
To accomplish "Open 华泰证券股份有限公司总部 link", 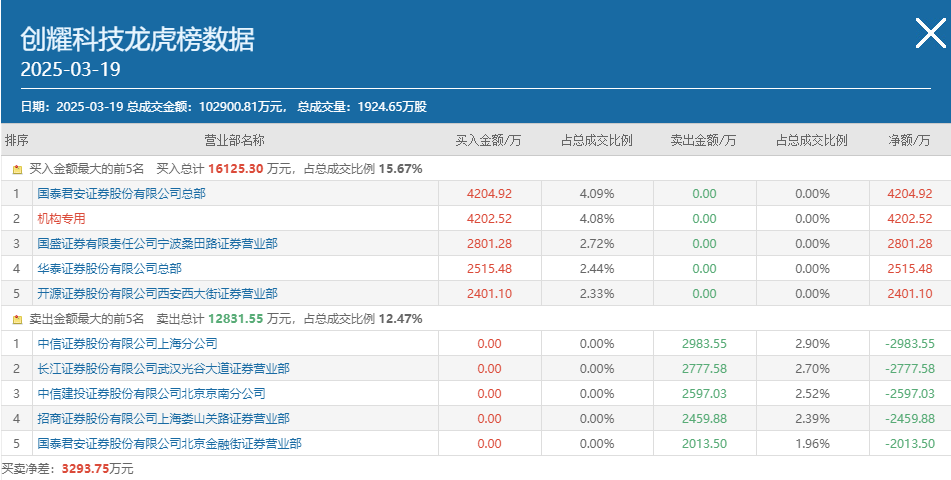I will tap(109, 268).
